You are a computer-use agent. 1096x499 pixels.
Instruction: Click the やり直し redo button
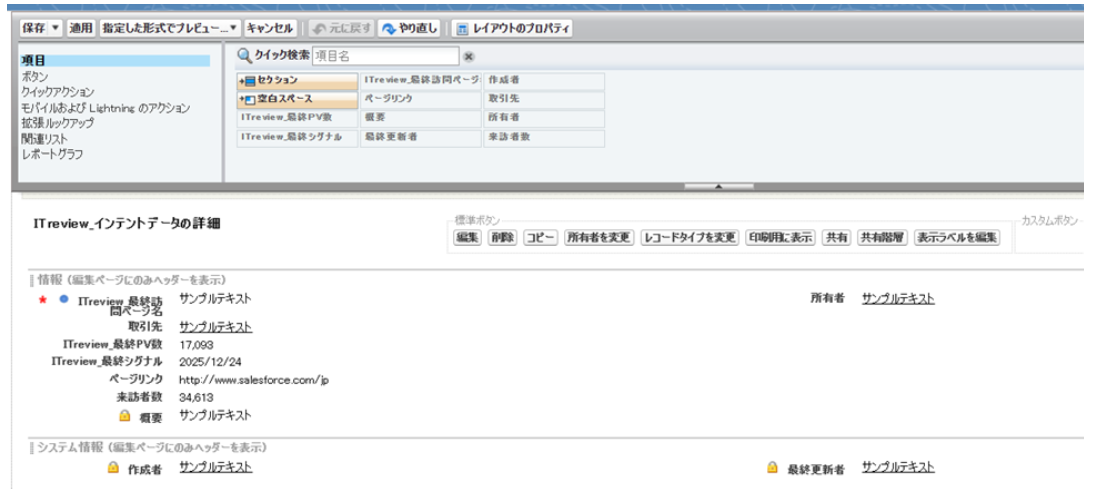[410, 29]
